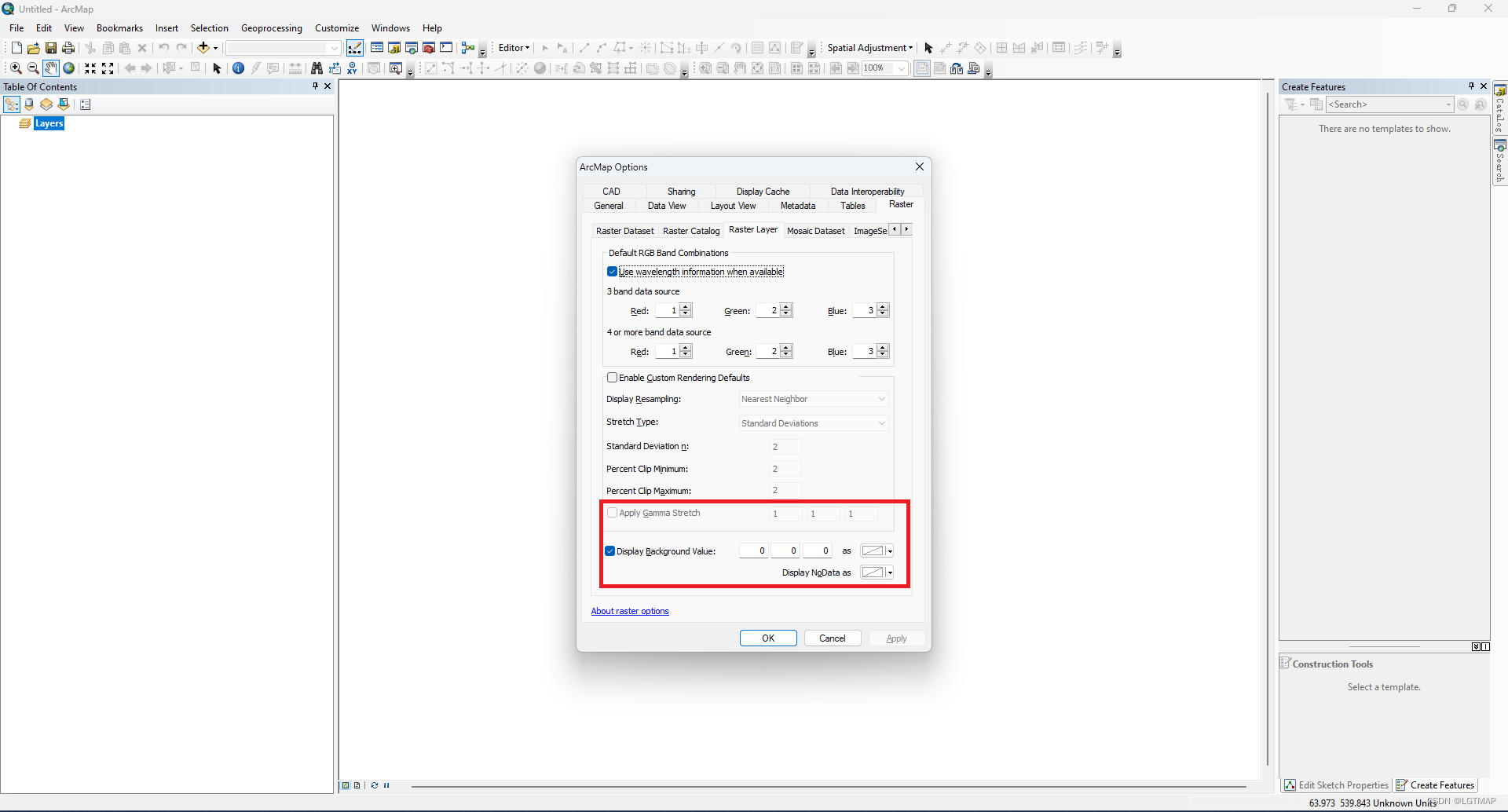
Task: Click the Add Data icon
Action: [x=203, y=47]
